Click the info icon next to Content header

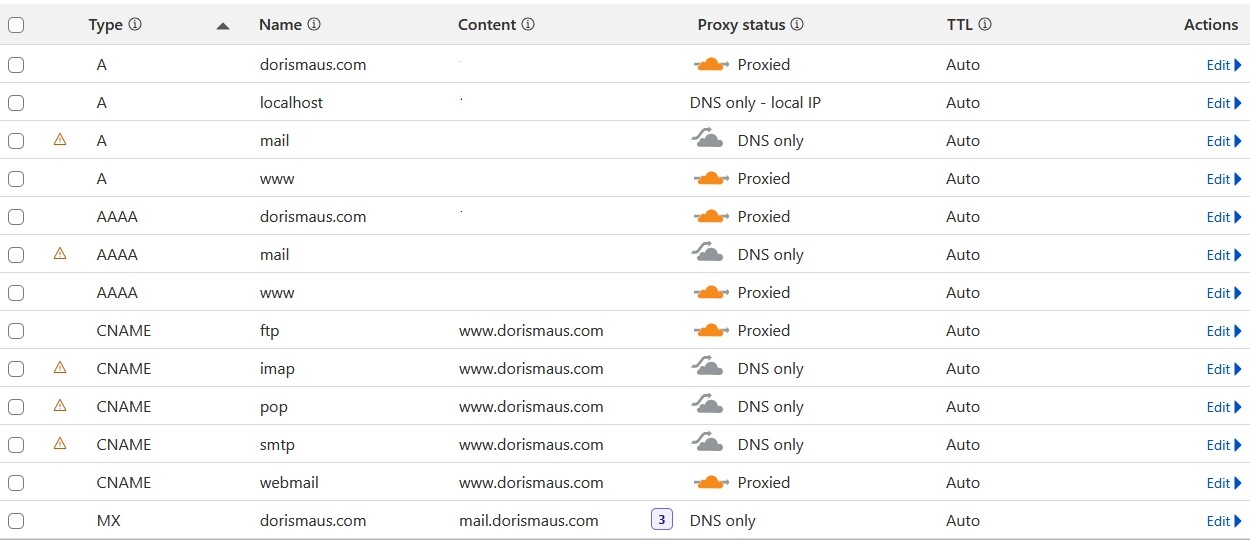pyautogui.click(x=528, y=25)
